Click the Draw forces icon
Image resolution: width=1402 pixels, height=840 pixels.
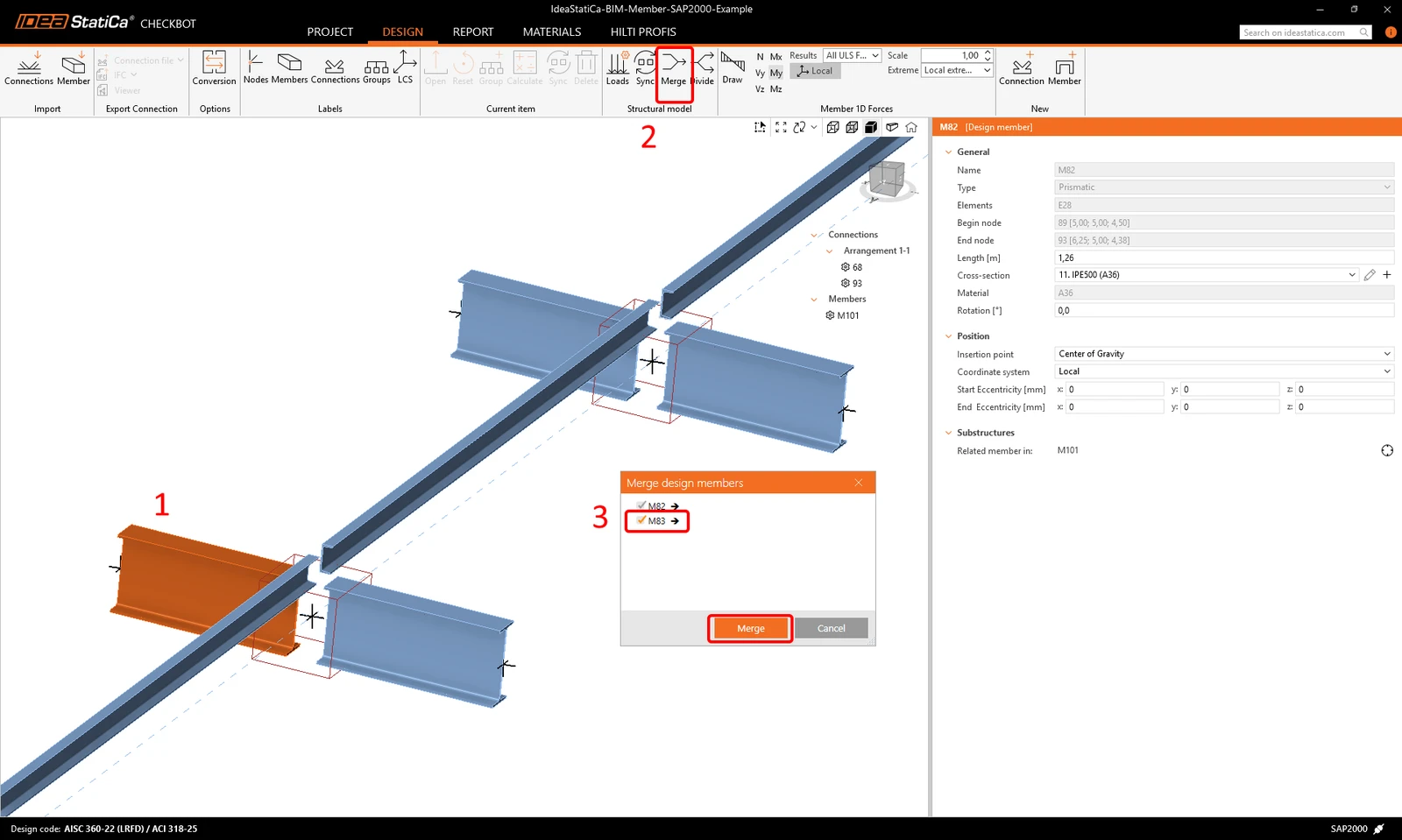click(x=733, y=68)
